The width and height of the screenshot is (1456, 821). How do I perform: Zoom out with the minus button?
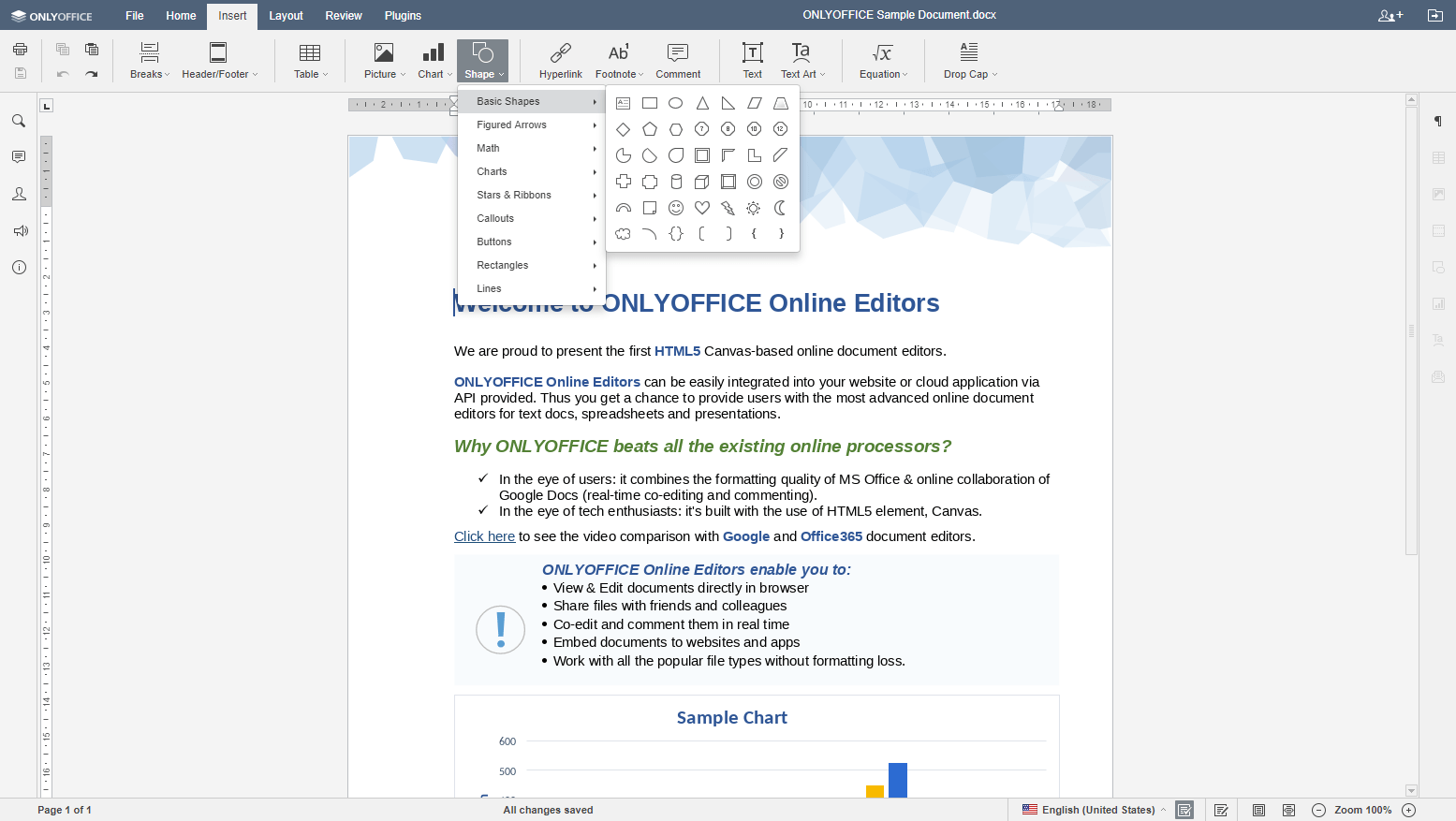1318,810
